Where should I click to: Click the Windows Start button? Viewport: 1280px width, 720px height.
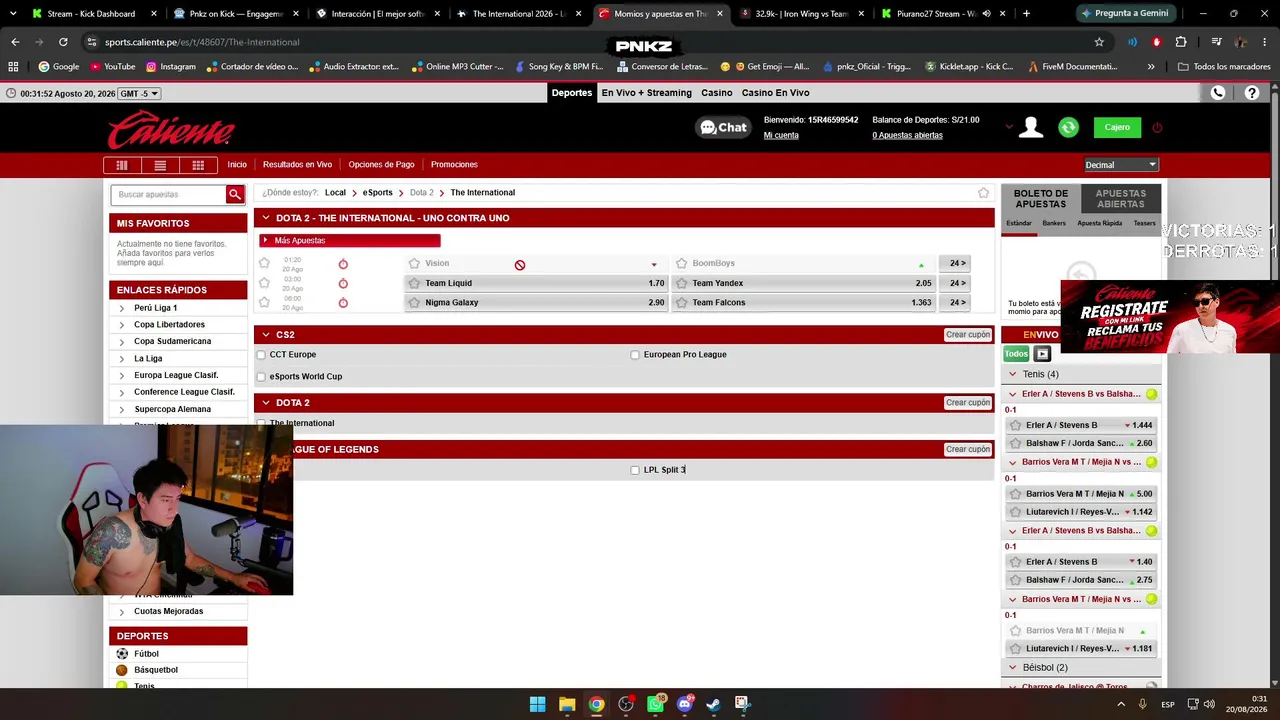[537, 704]
